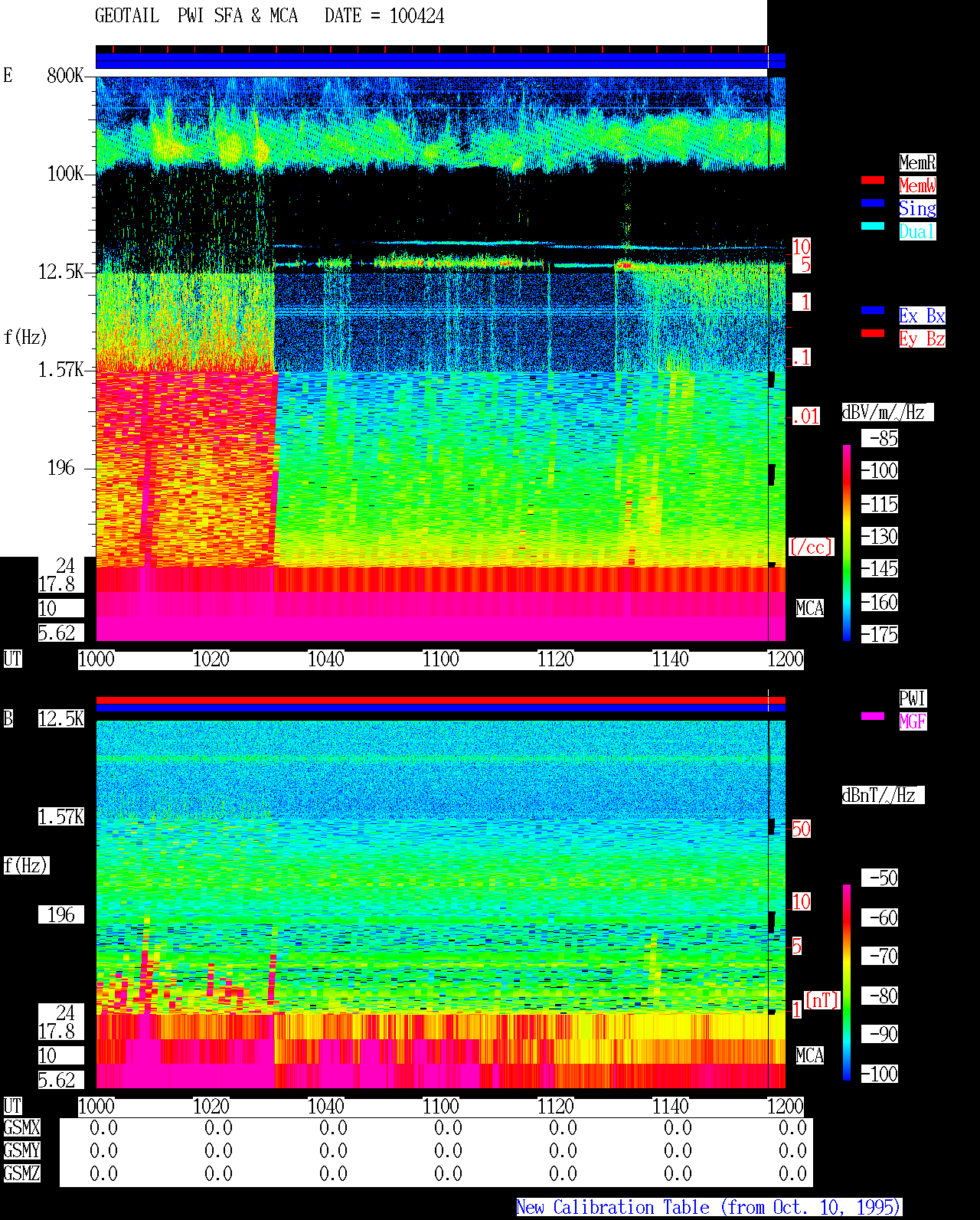Click the magenta MGF legend swatch
Screen dimensions: 980x1220
pos(873,716)
